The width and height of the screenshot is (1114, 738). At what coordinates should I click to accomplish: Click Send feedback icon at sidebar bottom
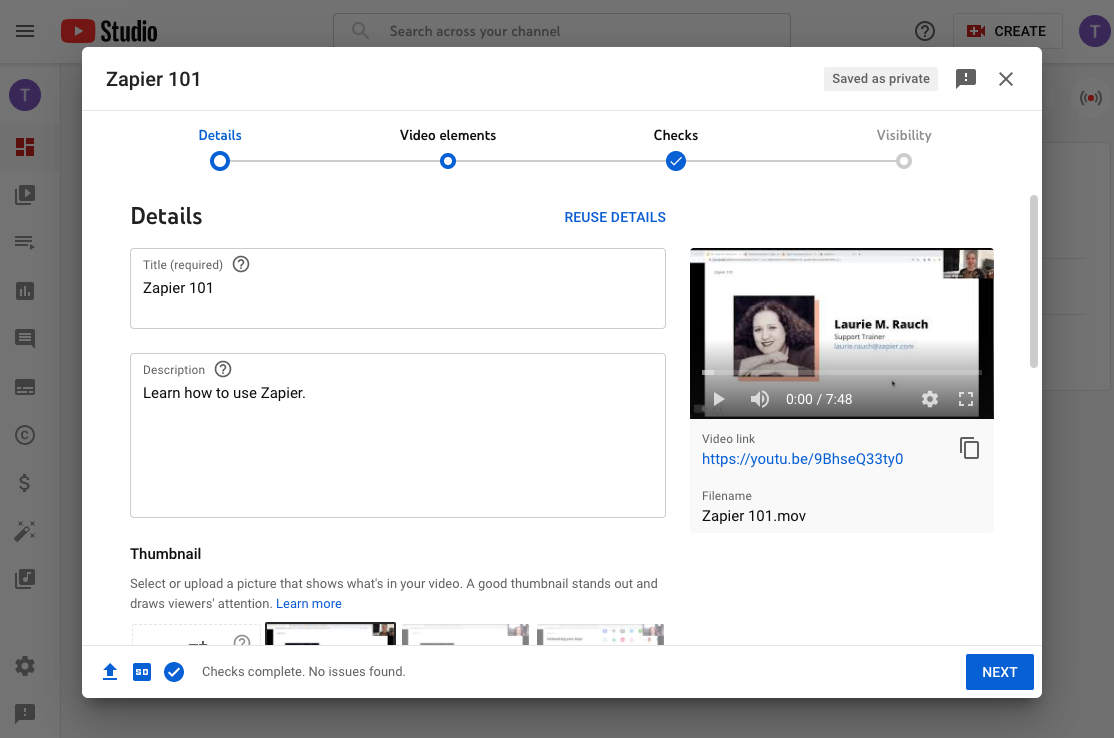click(x=25, y=713)
